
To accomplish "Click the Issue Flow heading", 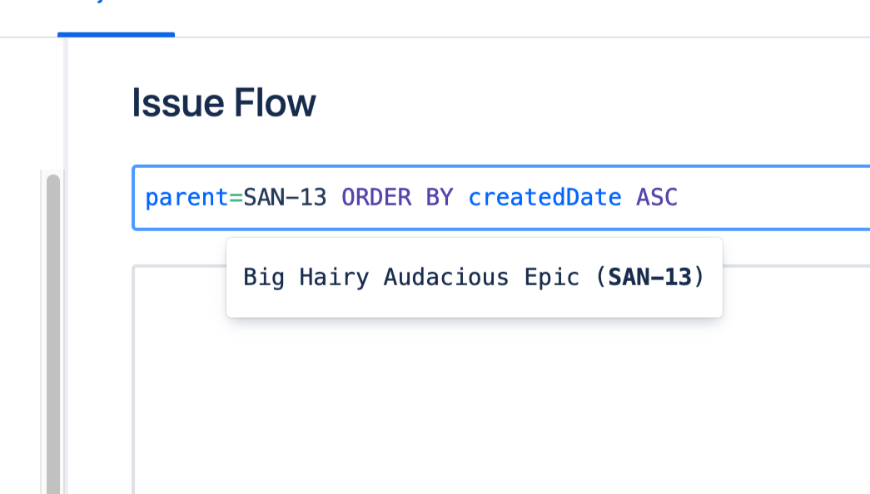I will tap(224, 103).
